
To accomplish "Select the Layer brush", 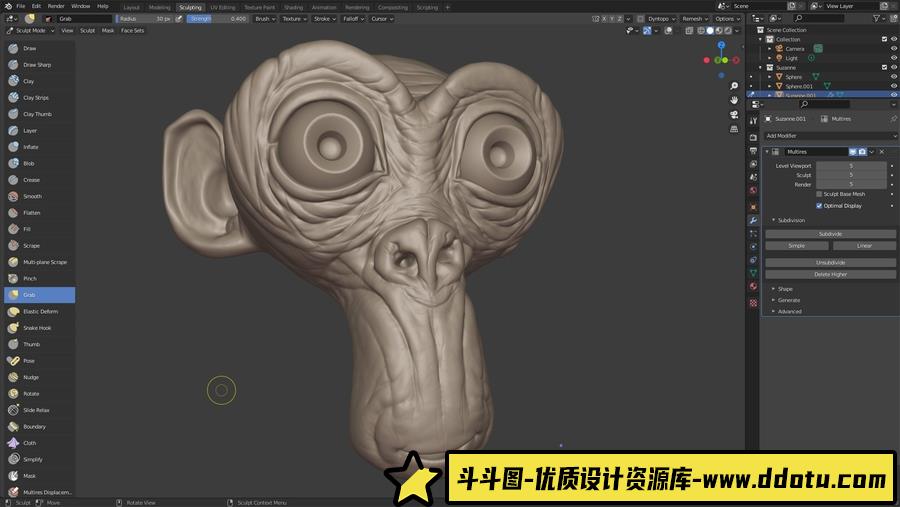I will point(39,131).
